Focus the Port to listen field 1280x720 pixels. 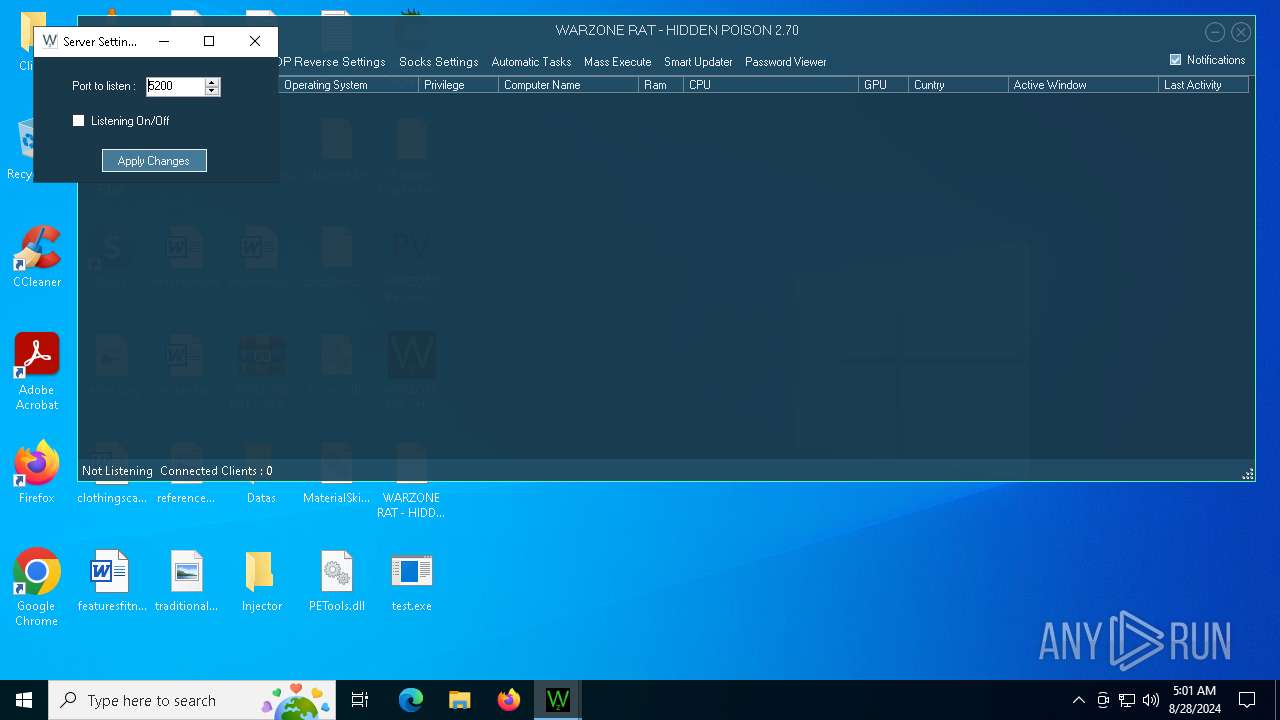[x=175, y=87]
